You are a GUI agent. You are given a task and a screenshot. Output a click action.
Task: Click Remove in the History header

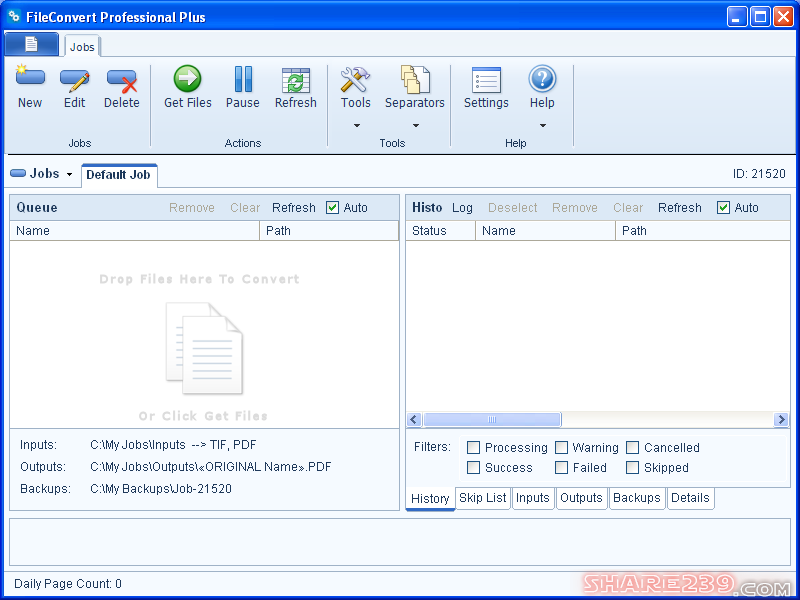coord(574,208)
